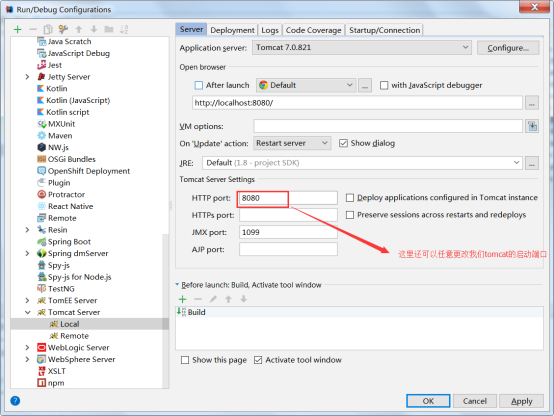Open Edit Defaults wrench icon

pyautogui.click(x=63, y=29)
